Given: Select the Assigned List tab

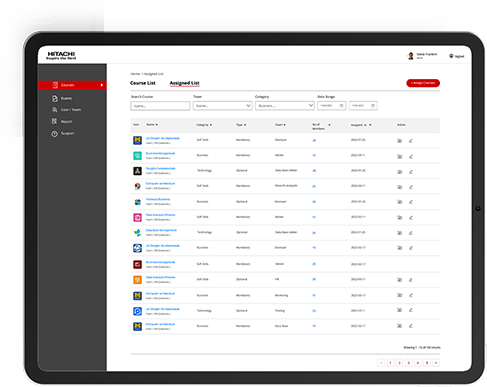Looking at the screenshot, I should [x=185, y=83].
